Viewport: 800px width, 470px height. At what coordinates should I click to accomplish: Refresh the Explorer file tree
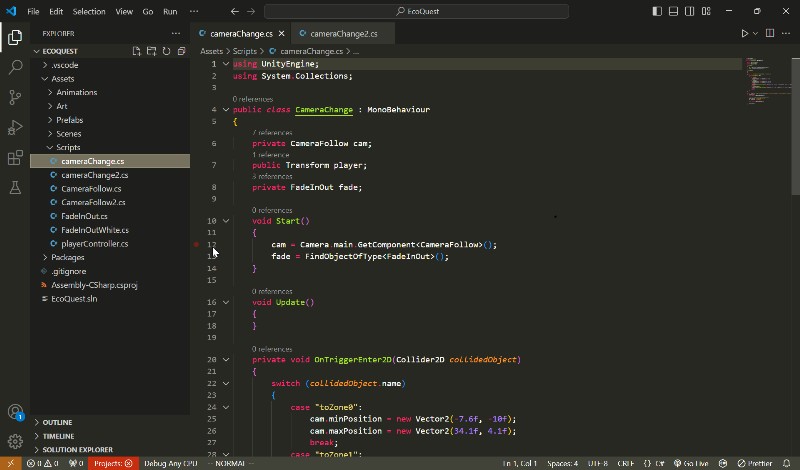pyautogui.click(x=164, y=50)
